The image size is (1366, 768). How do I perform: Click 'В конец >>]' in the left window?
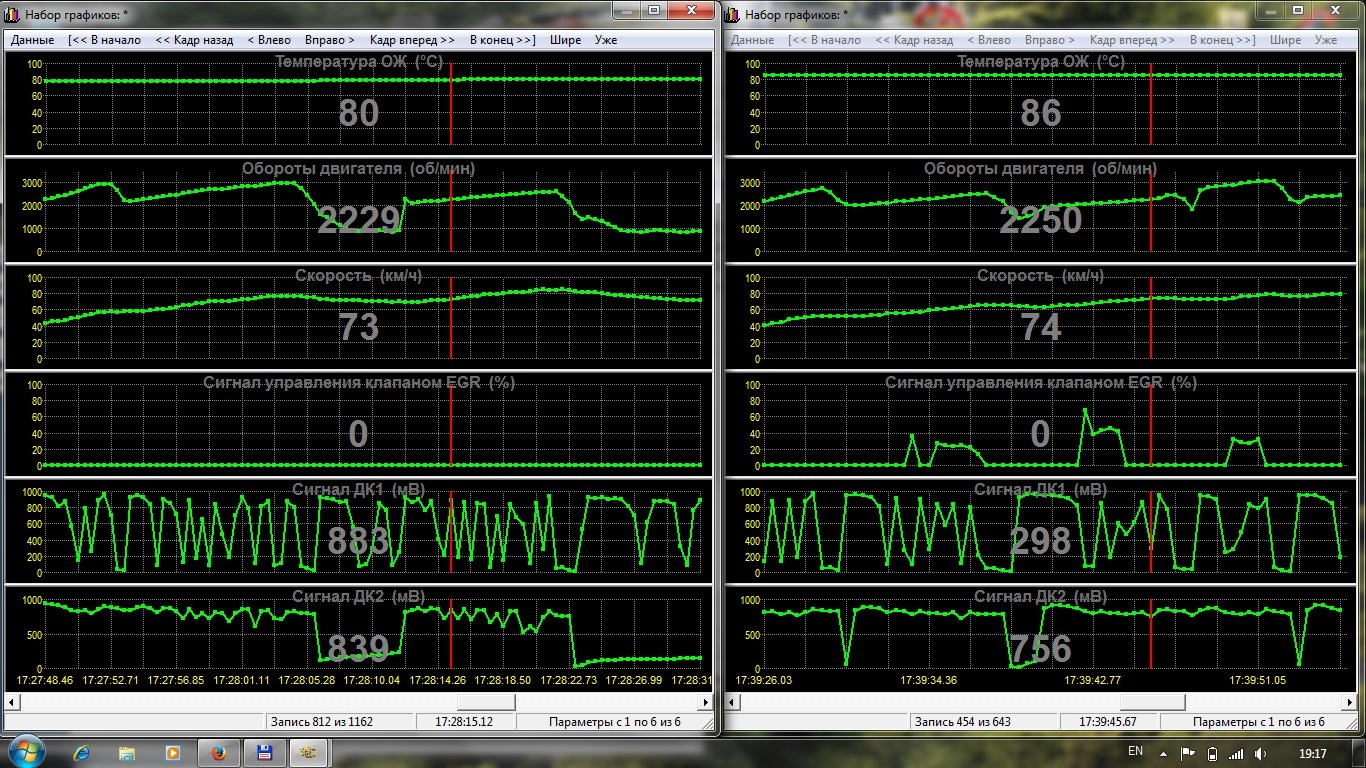503,40
